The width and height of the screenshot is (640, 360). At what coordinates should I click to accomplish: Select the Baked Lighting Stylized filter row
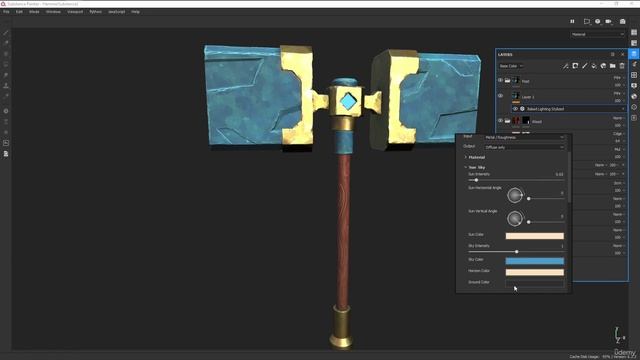click(x=569, y=109)
